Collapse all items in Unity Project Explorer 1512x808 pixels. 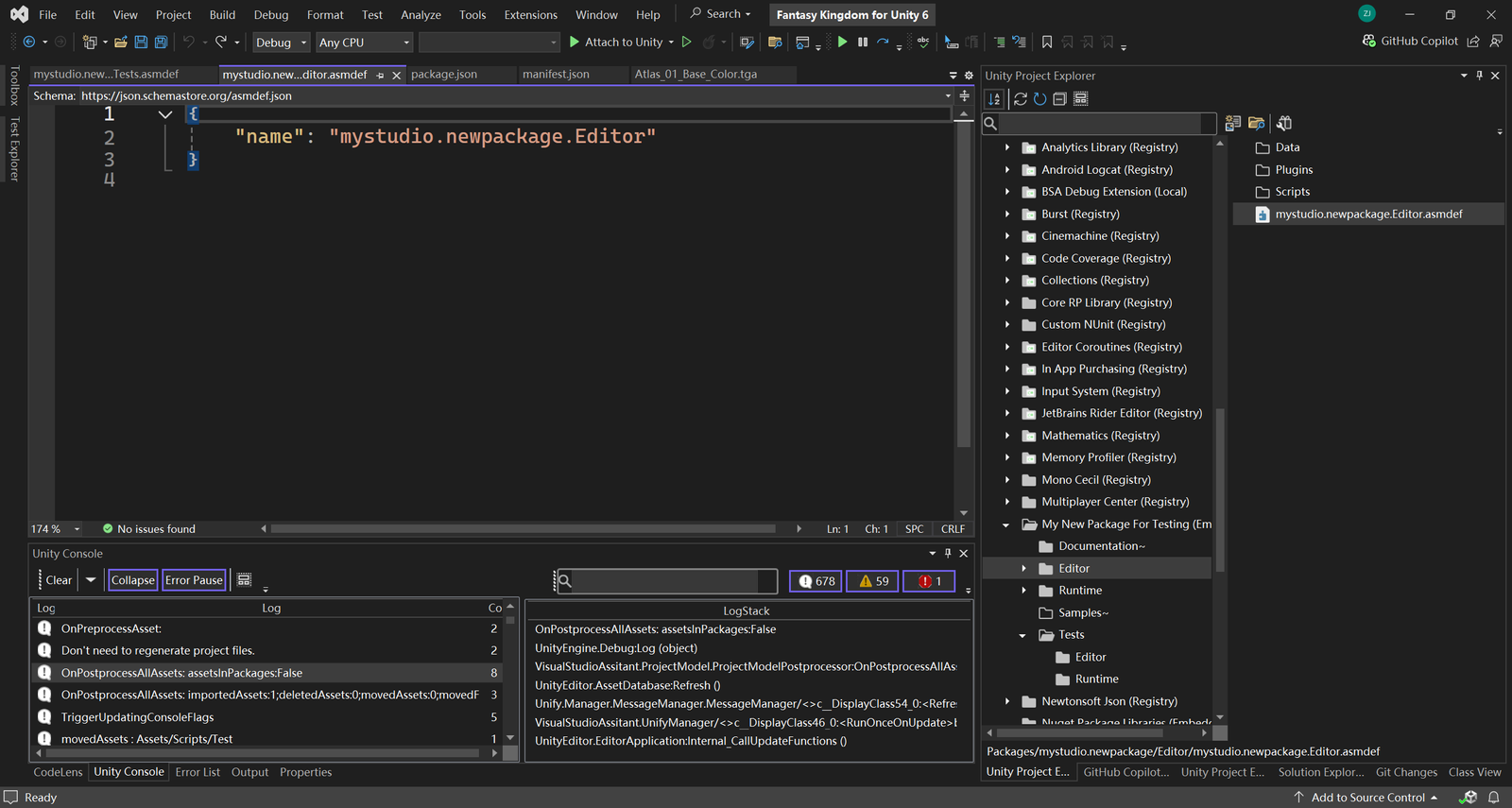(x=1059, y=99)
